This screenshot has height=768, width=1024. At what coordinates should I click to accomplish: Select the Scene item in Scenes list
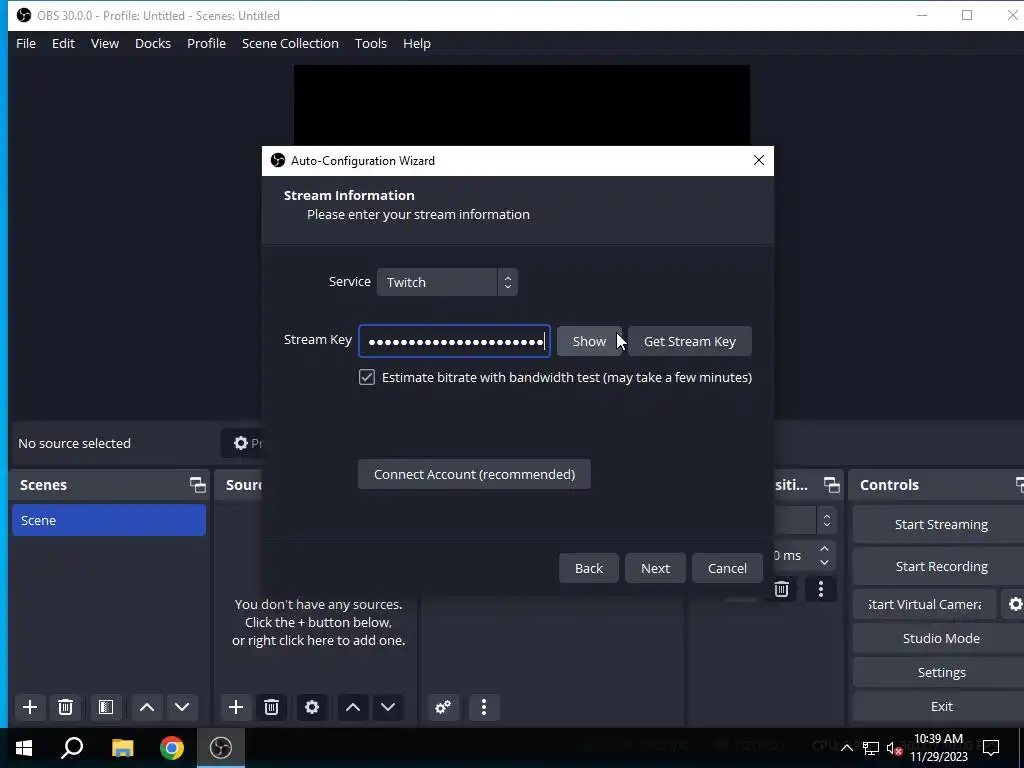[108, 520]
